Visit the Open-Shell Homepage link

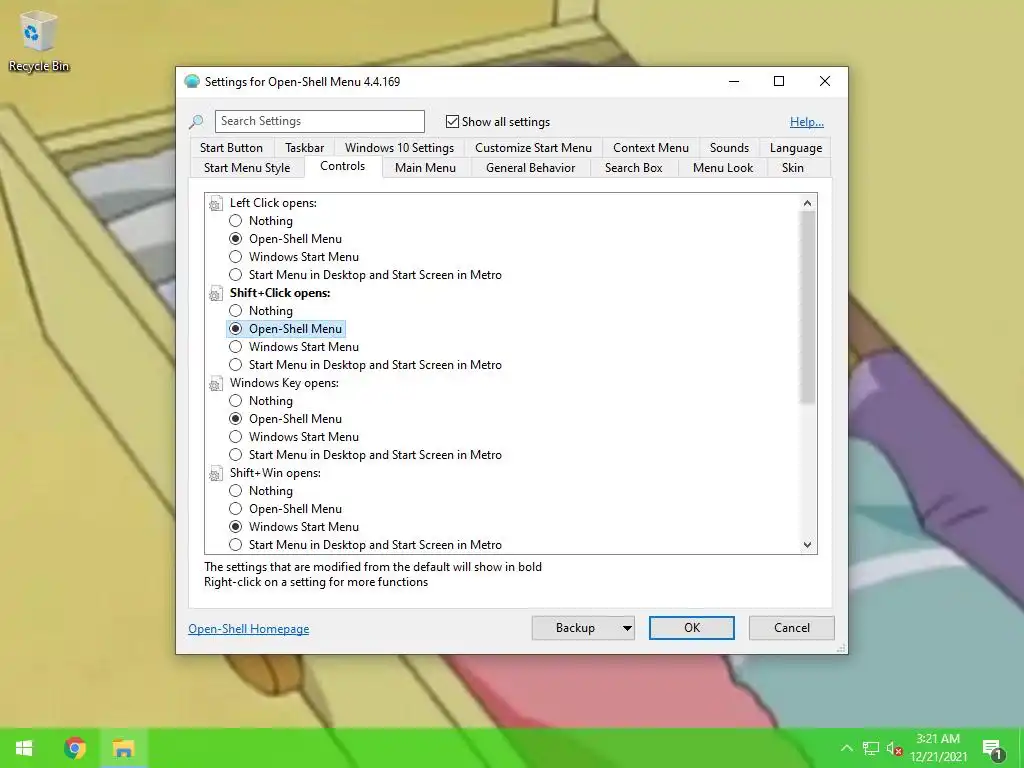point(249,629)
